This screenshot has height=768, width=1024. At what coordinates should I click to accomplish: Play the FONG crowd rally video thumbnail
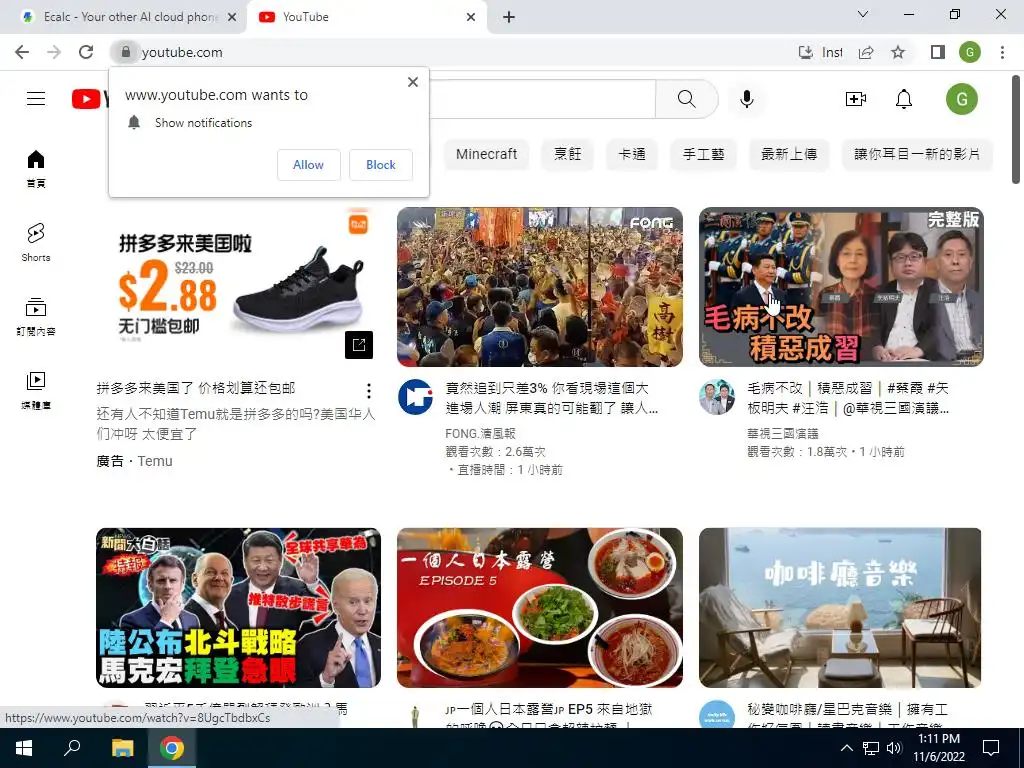539,287
